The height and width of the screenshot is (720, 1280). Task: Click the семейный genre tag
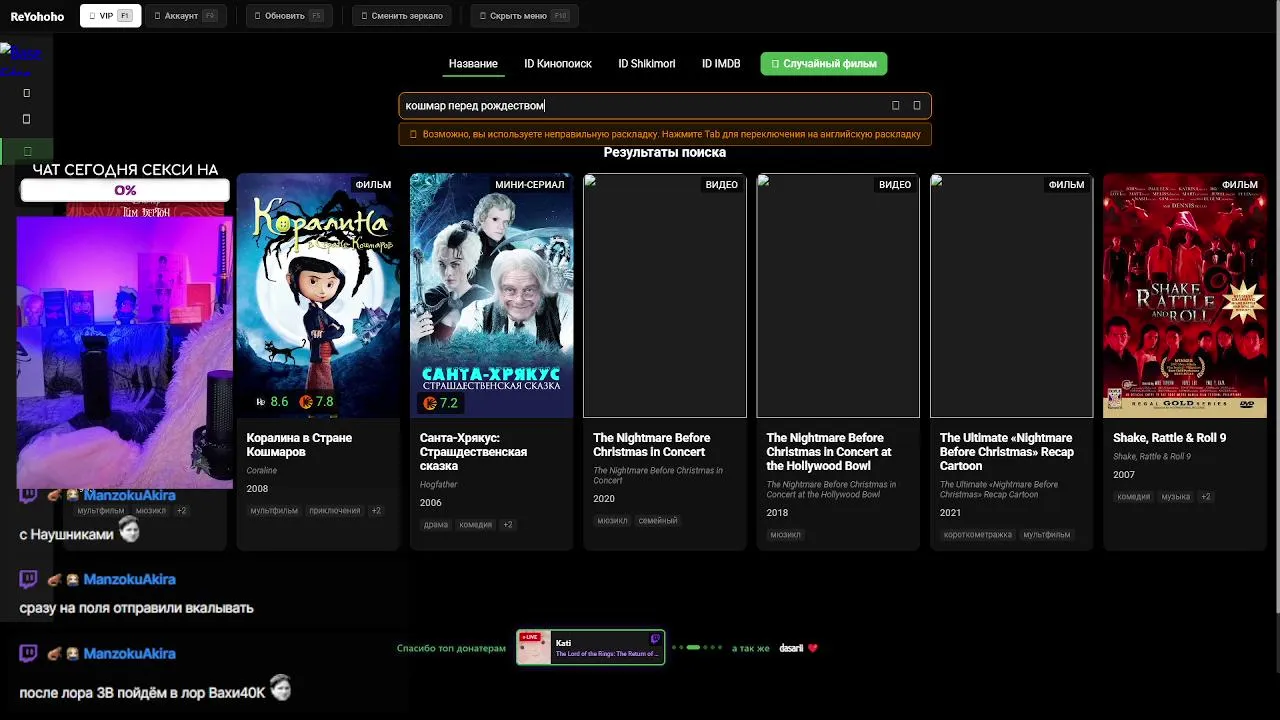point(657,521)
